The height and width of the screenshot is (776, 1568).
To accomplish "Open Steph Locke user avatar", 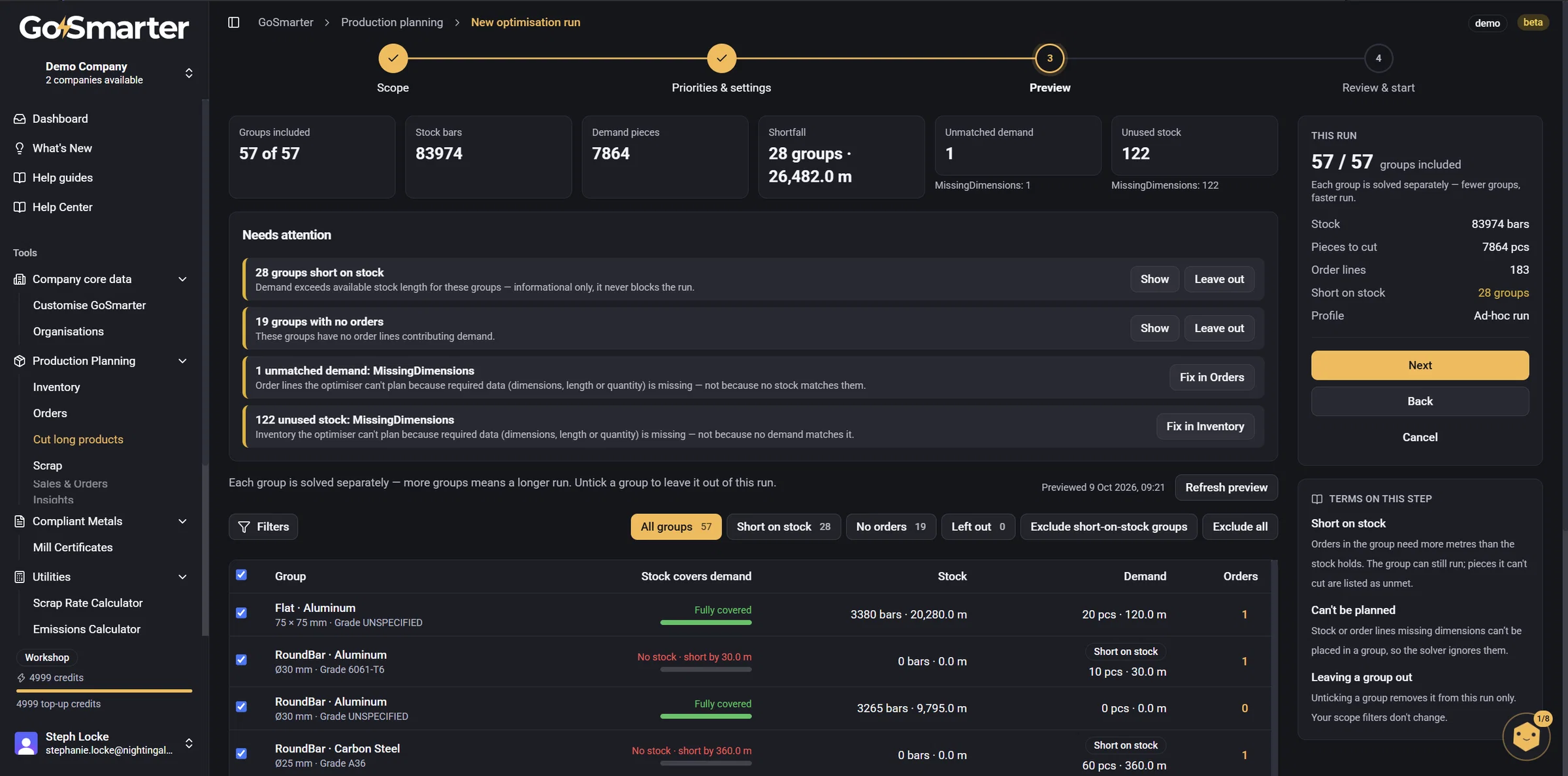I will (26, 743).
